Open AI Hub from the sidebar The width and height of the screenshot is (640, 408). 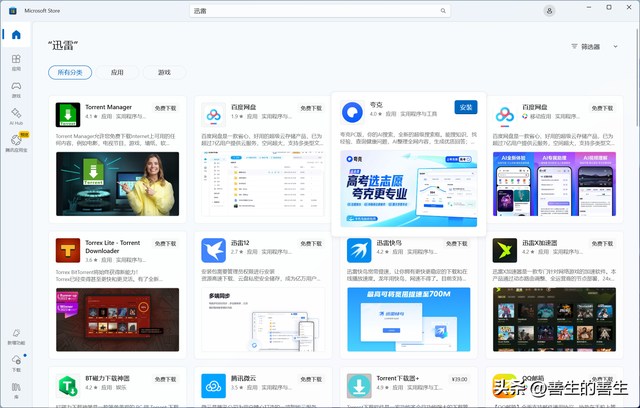(x=16, y=116)
